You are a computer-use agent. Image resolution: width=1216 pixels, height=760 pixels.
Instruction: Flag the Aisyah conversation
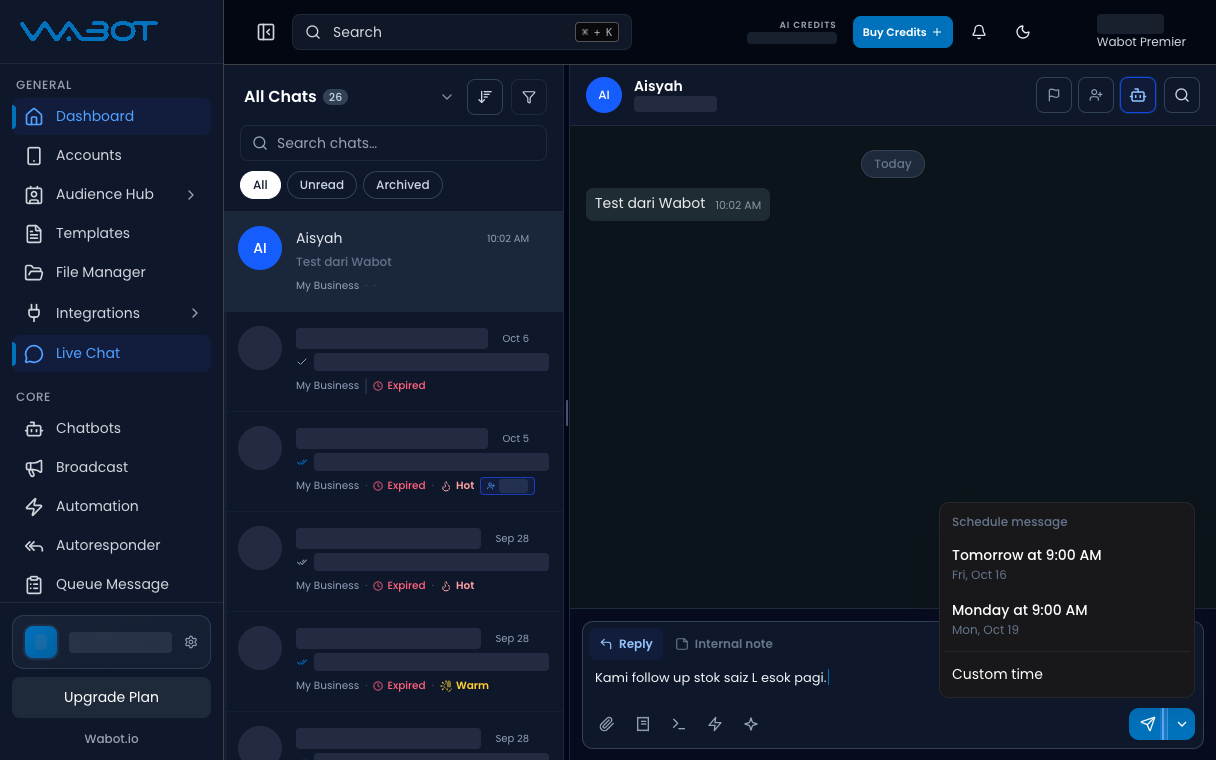tap(1054, 95)
